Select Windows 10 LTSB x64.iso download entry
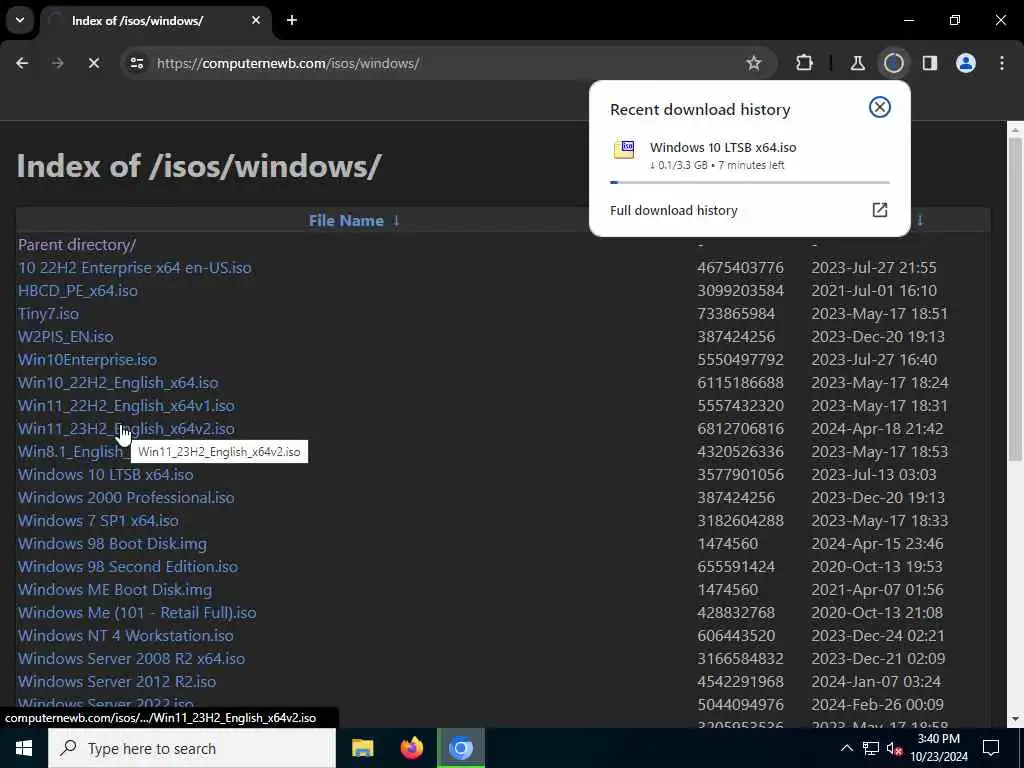Image resolution: width=1024 pixels, height=768 pixels. (750, 155)
